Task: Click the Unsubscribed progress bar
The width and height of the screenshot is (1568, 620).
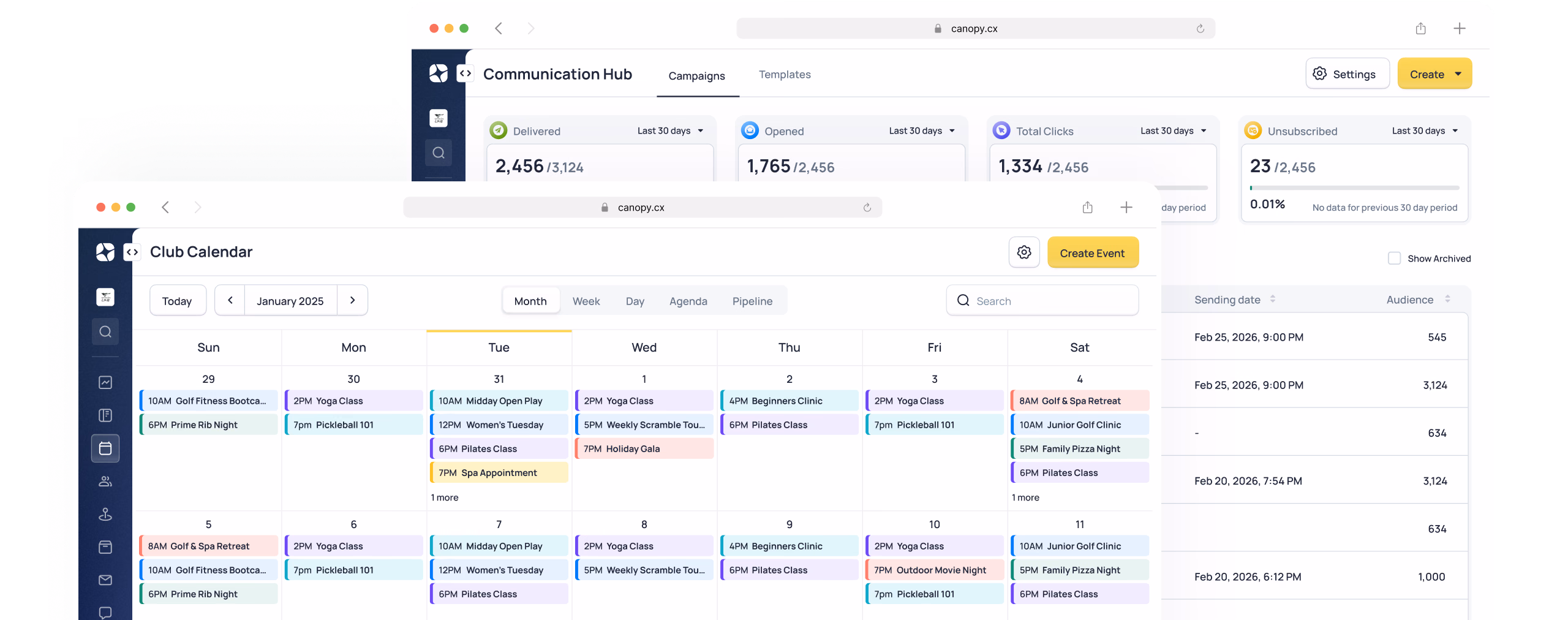Action: pos(1354,187)
